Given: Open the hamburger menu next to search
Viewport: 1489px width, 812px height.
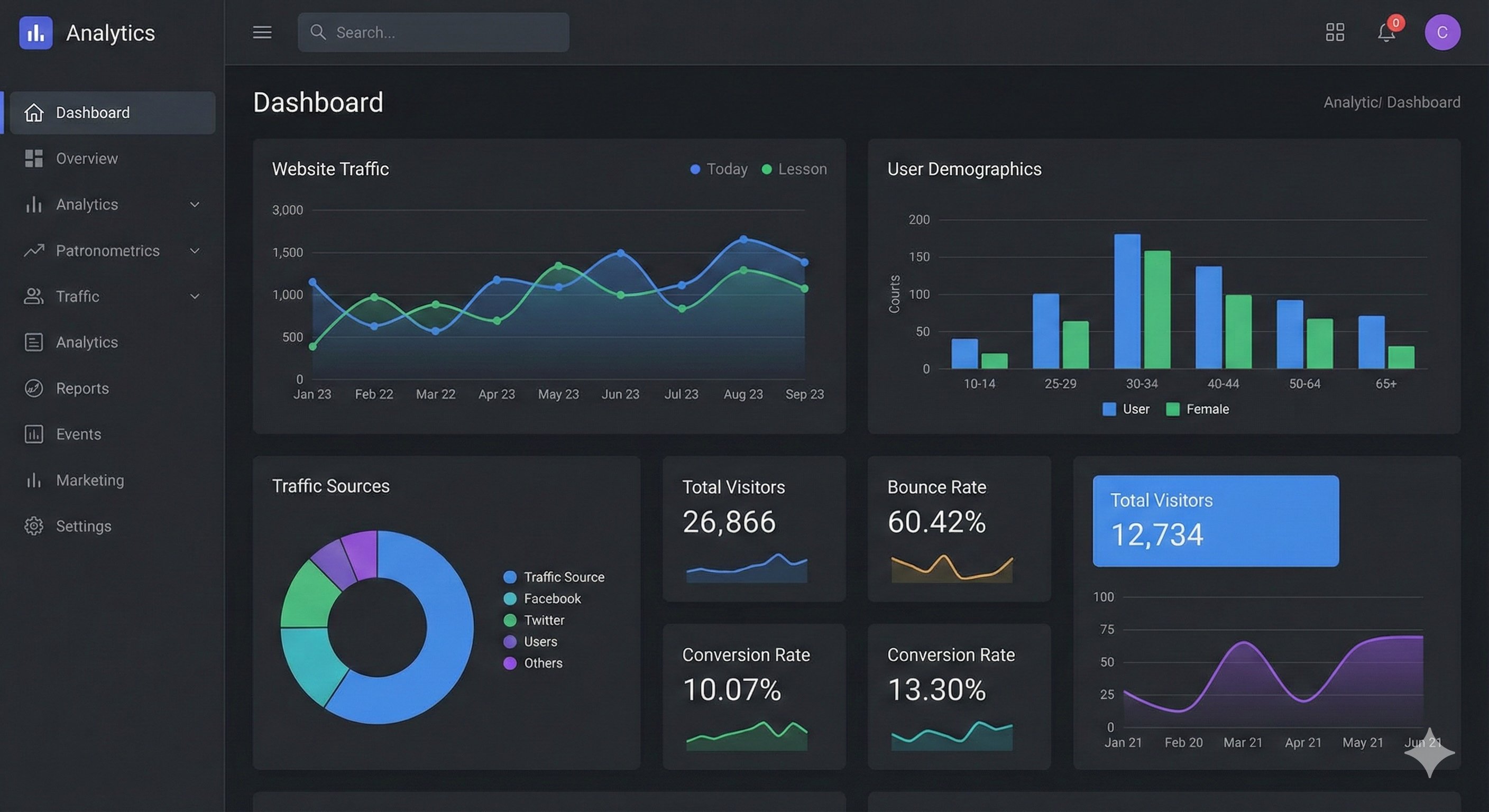Looking at the screenshot, I should (262, 32).
